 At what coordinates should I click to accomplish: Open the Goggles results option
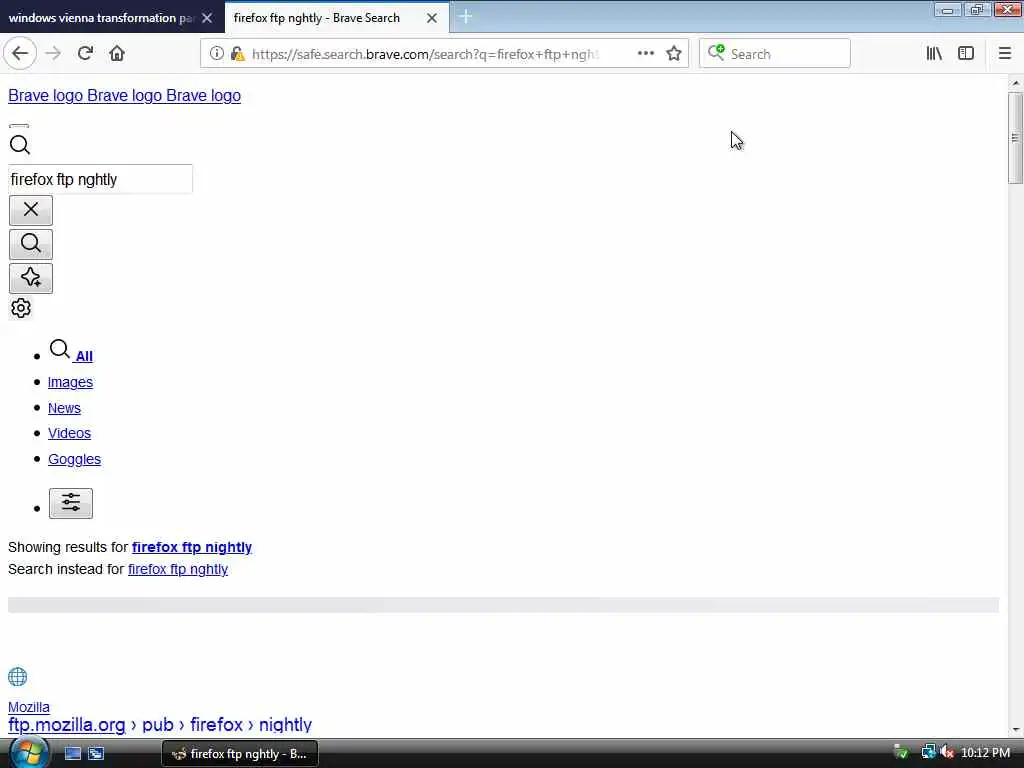point(74,459)
